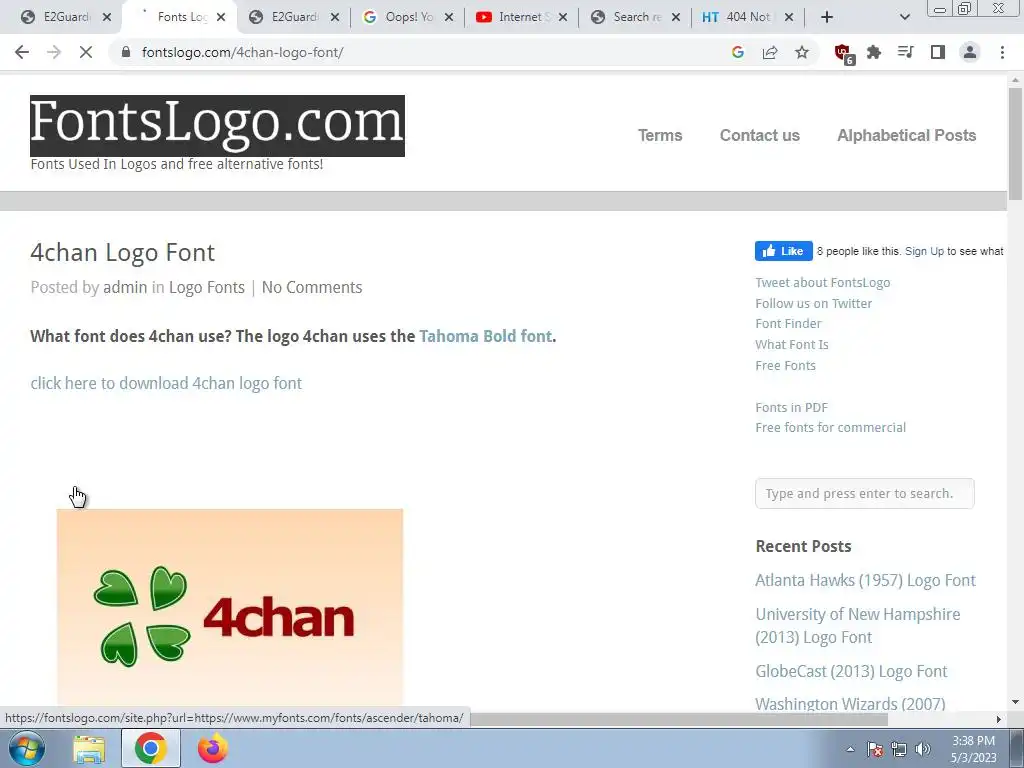Image resolution: width=1024 pixels, height=768 pixels.
Task: Open Chrome three-dot menu
Action: tap(1002, 52)
